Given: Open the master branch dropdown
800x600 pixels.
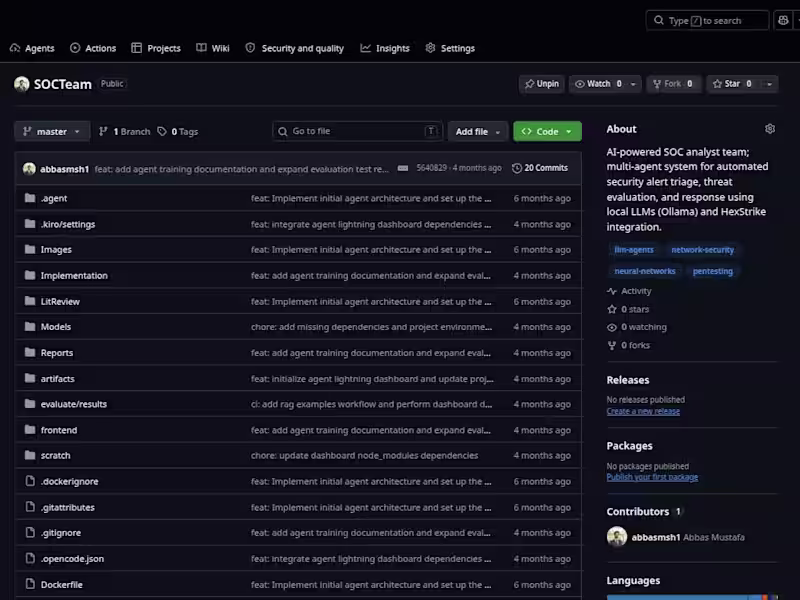Looking at the screenshot, I should (52, 131).
